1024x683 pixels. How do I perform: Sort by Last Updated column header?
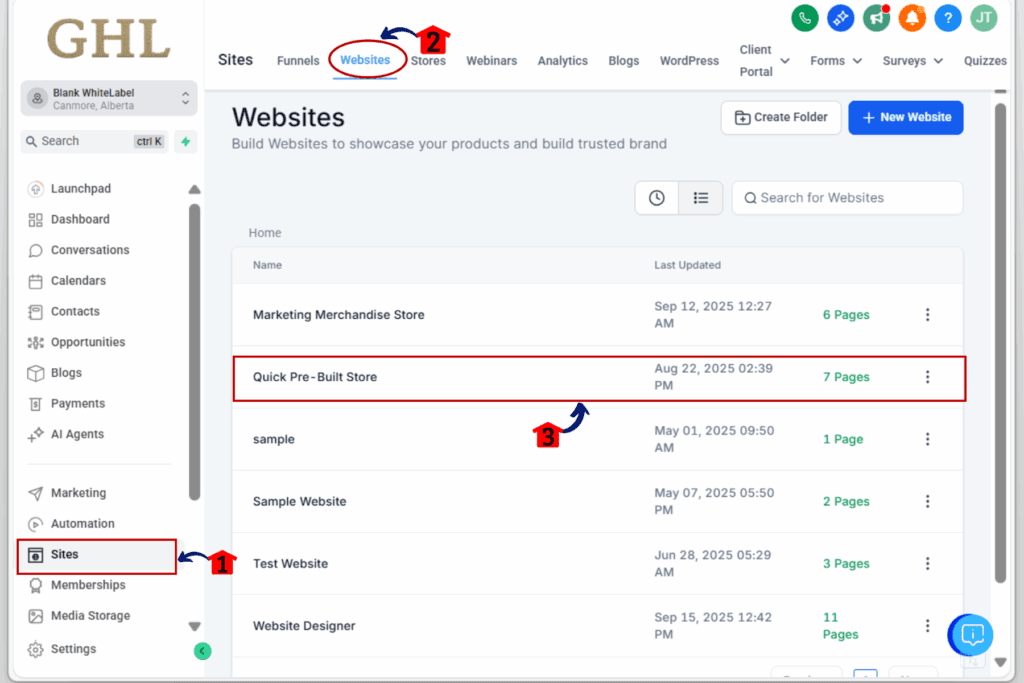(687, 265)
